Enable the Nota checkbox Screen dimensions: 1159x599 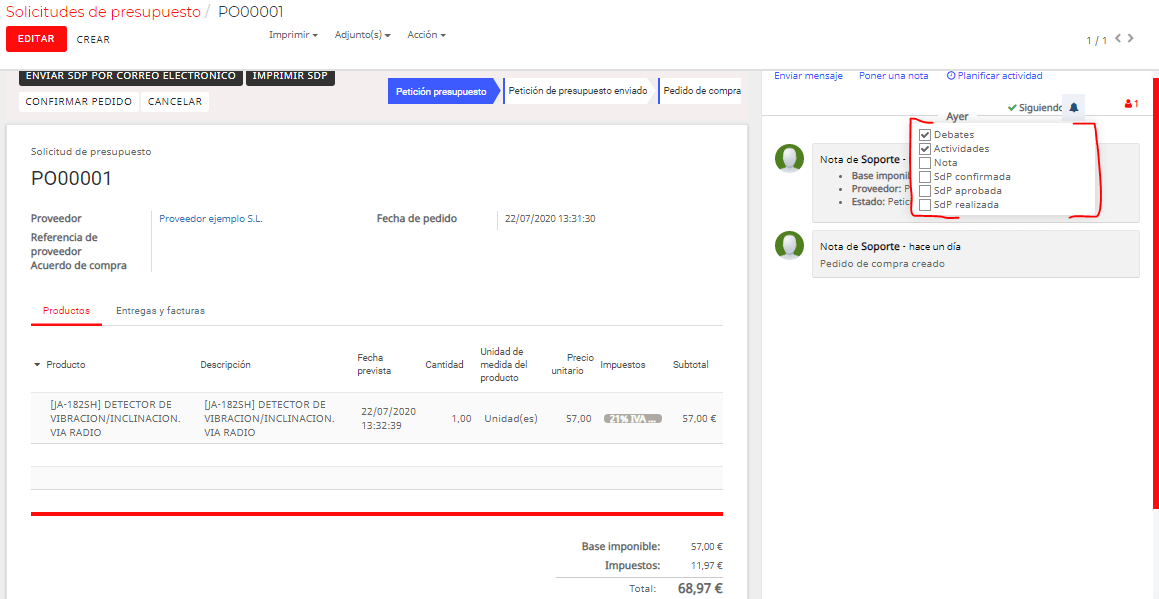pyautogui.click(x=925, y=163)
